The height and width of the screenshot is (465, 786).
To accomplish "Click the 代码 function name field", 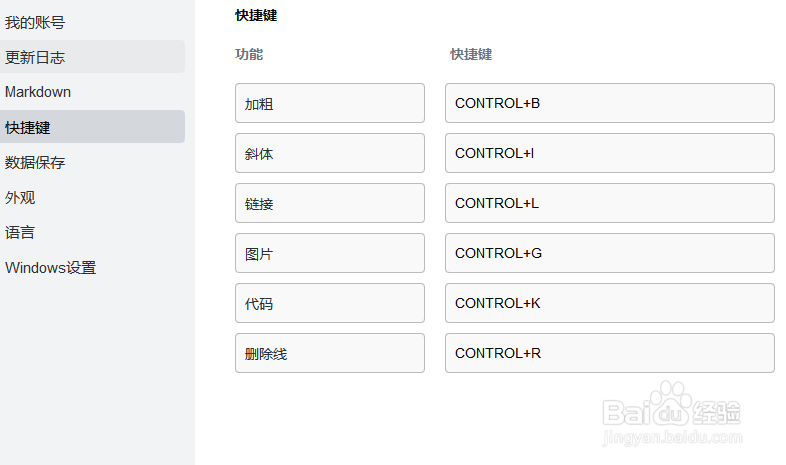I will (x=329, y=303).
